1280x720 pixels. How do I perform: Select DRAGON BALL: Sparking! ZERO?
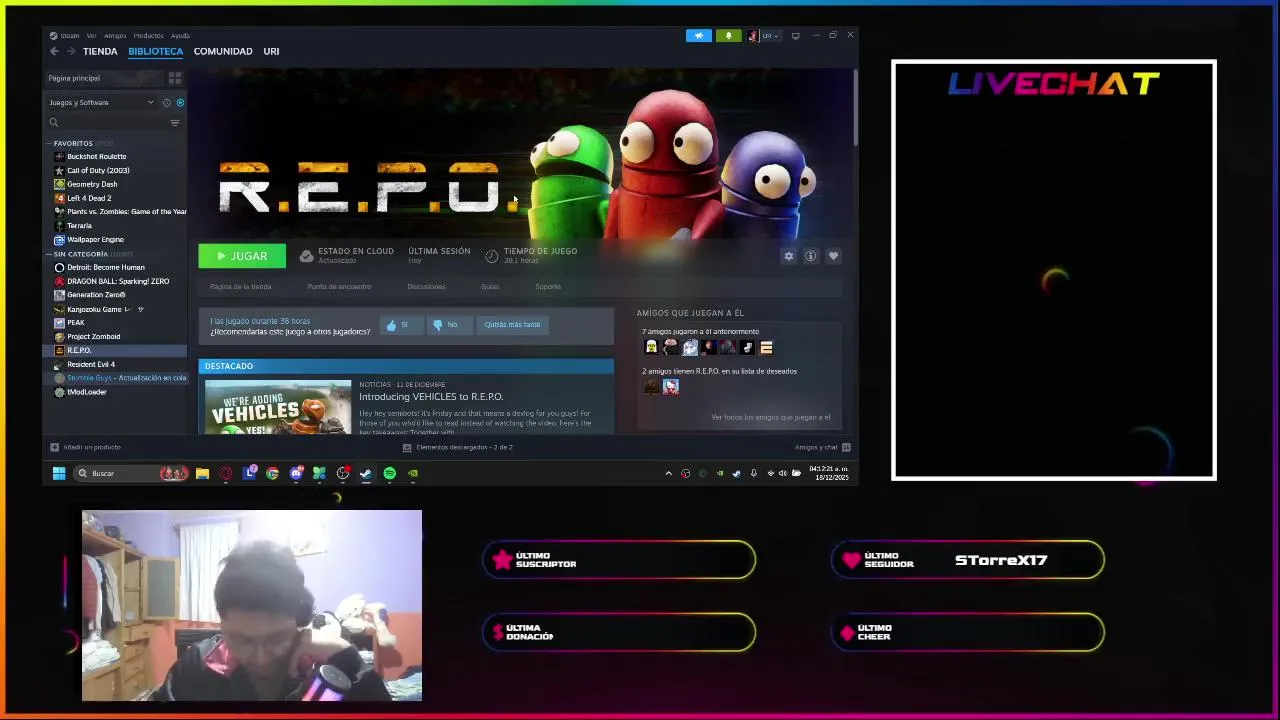pyautogui.click(x=116, y=282)
